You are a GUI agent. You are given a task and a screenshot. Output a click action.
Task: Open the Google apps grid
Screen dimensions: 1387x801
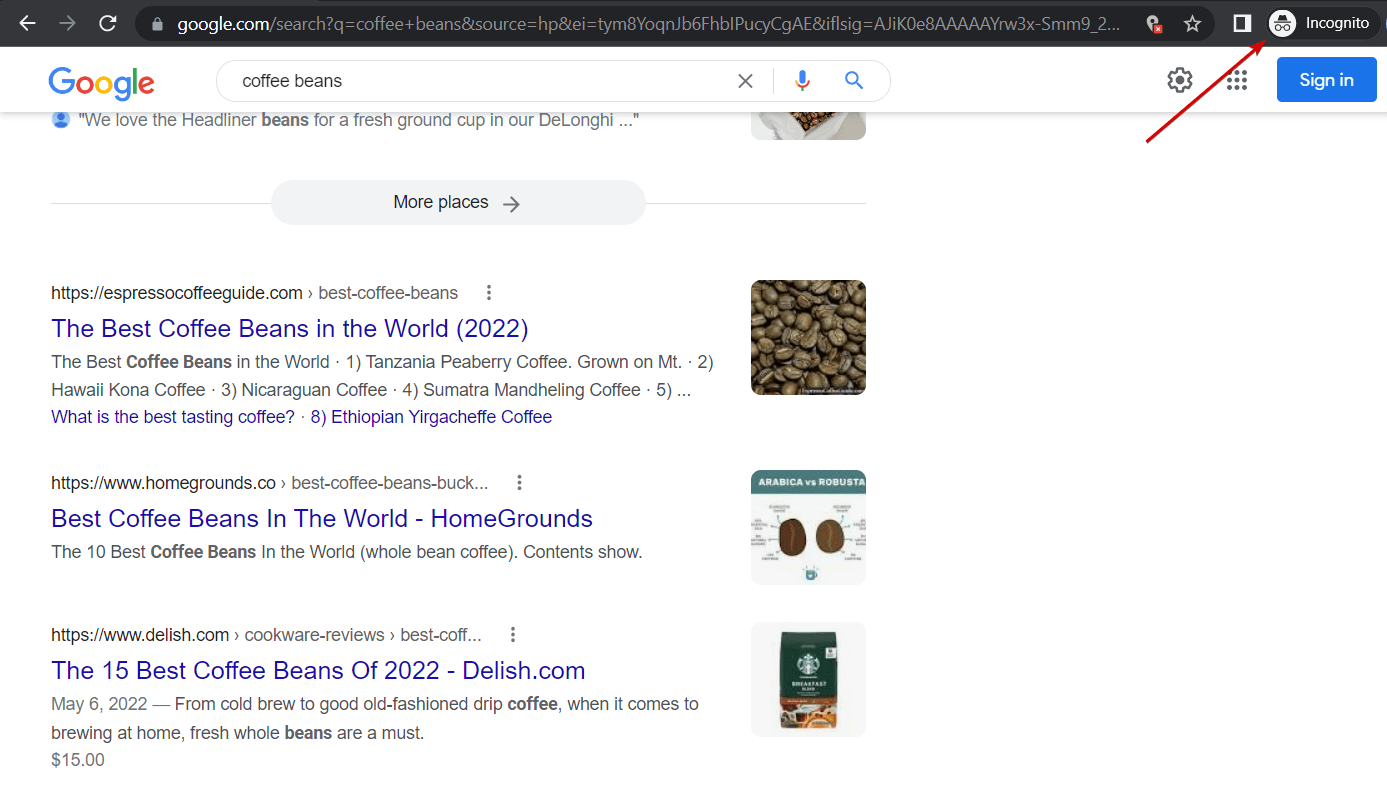click(1237, 79)
